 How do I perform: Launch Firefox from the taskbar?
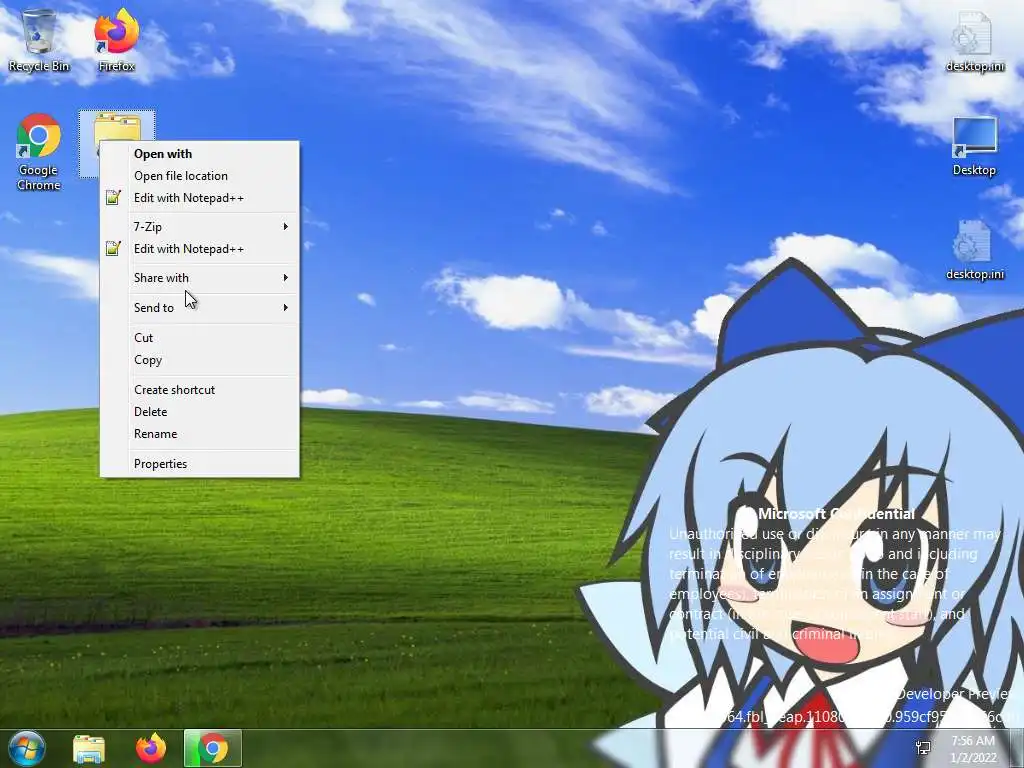point(151,748)
